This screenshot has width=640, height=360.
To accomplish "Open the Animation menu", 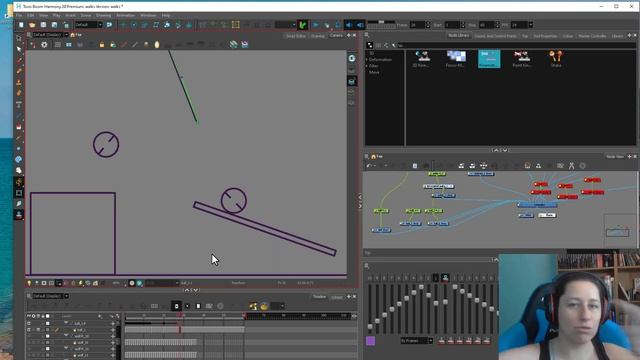I will pos(125,15).
